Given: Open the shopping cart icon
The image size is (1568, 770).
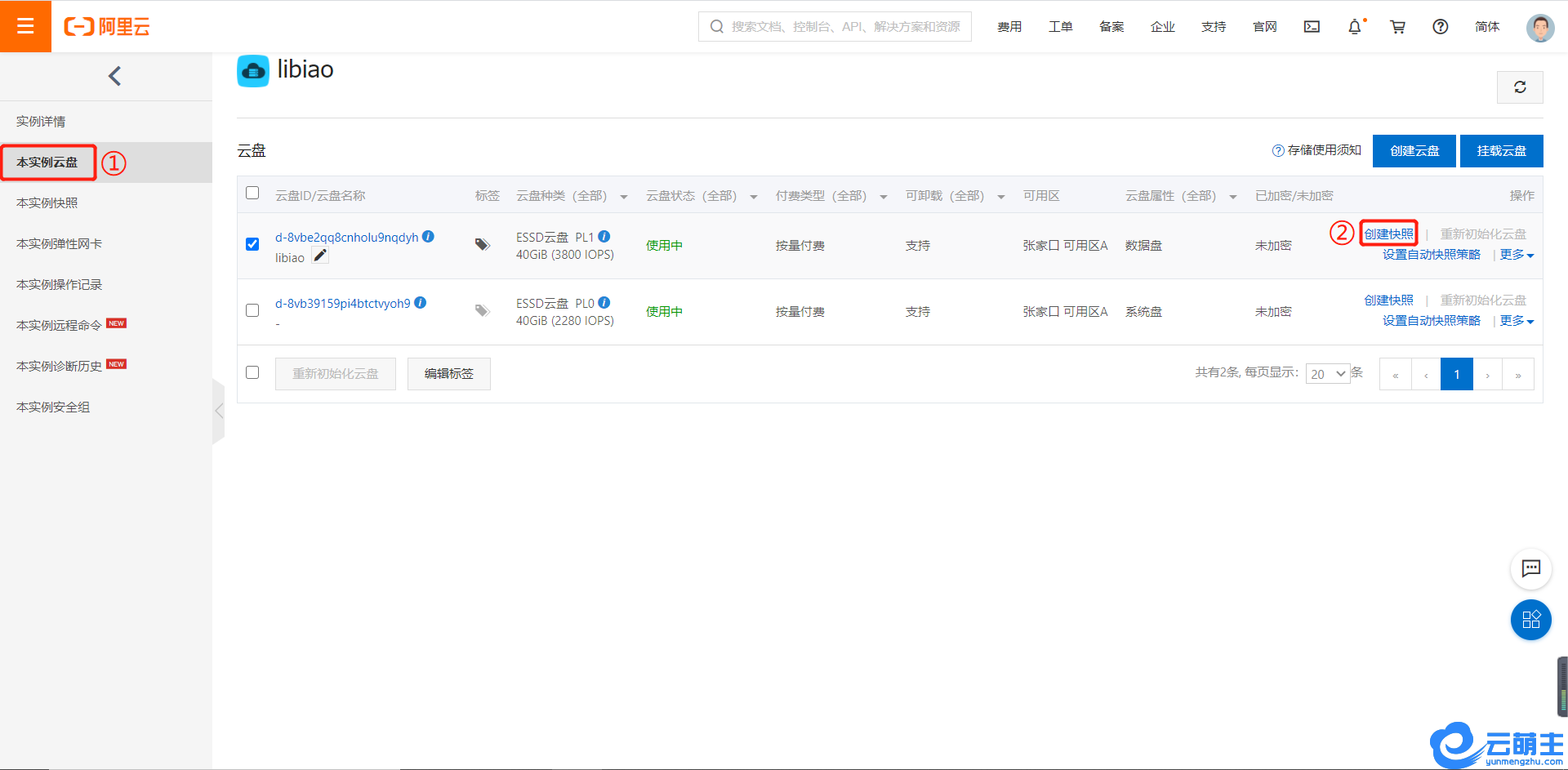Looking at the screenshot, I should 1397,27.
